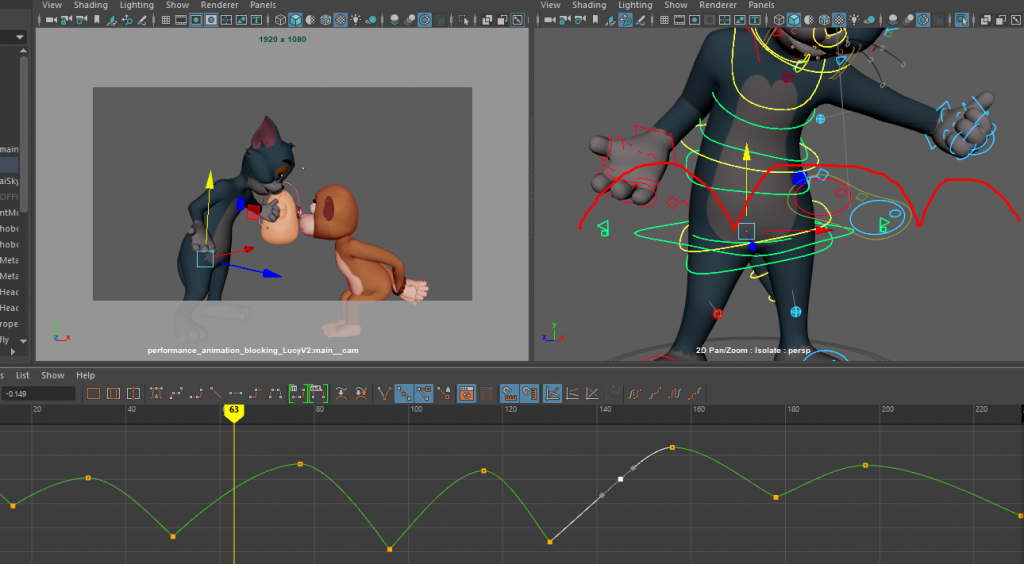The width and height of the screenshot is (1024, 564).
Task: Toggle Grid display in left viewport toolbar
Action: [x=166, y=20]
